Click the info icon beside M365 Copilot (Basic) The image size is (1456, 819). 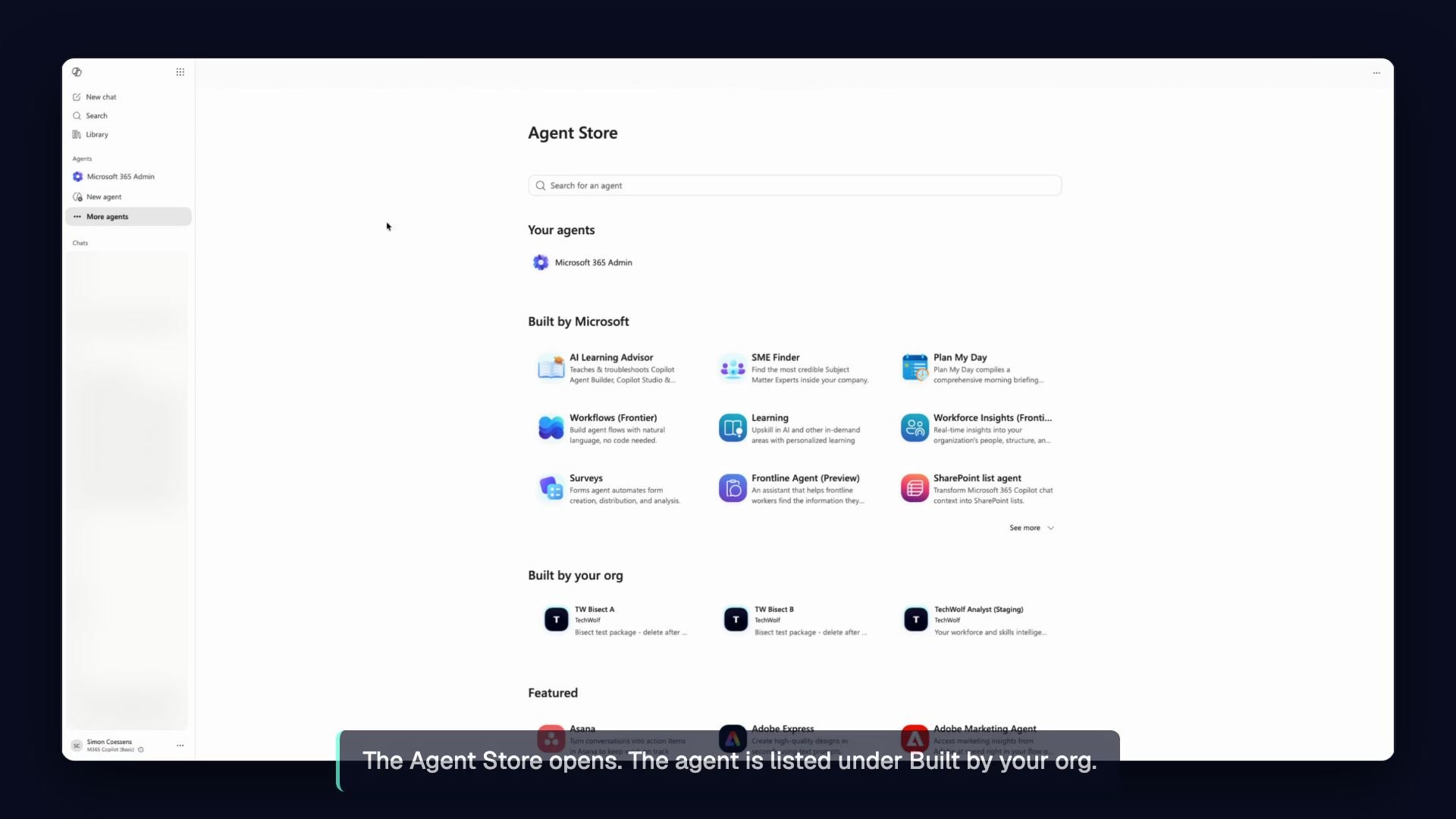pyautogui.click(x=141, y=750)
